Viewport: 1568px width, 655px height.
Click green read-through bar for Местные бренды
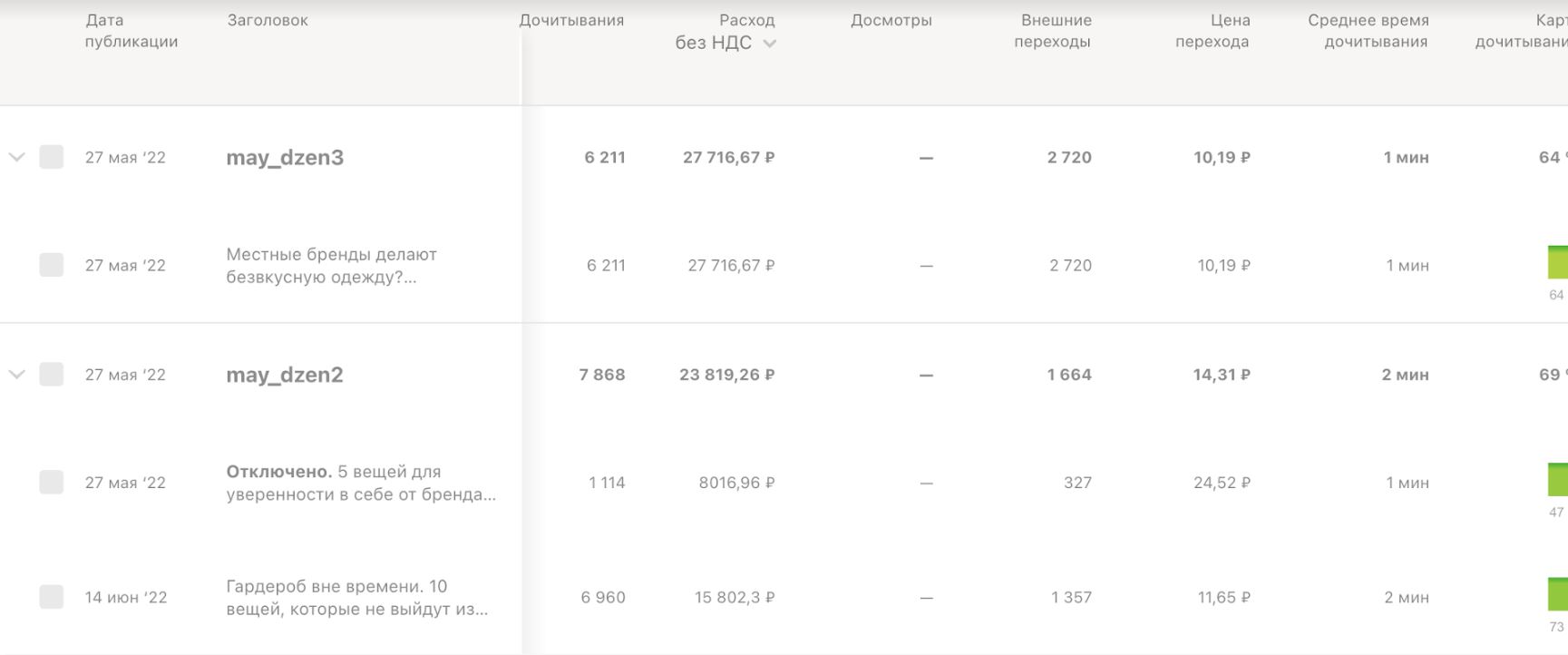point(1557,262)
